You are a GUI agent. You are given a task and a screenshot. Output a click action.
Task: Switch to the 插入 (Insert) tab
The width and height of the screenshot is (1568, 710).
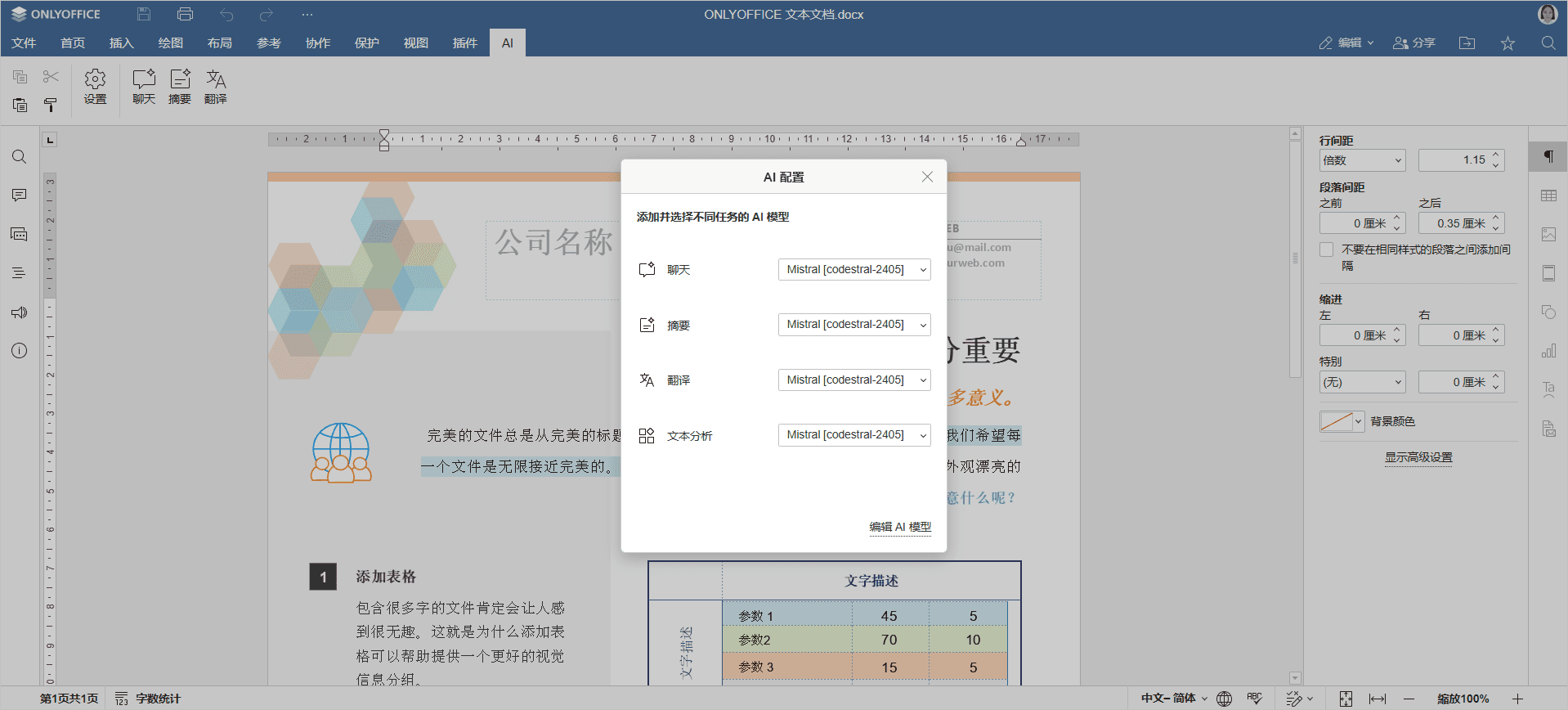pyautogui.click(x=121, y=43)
